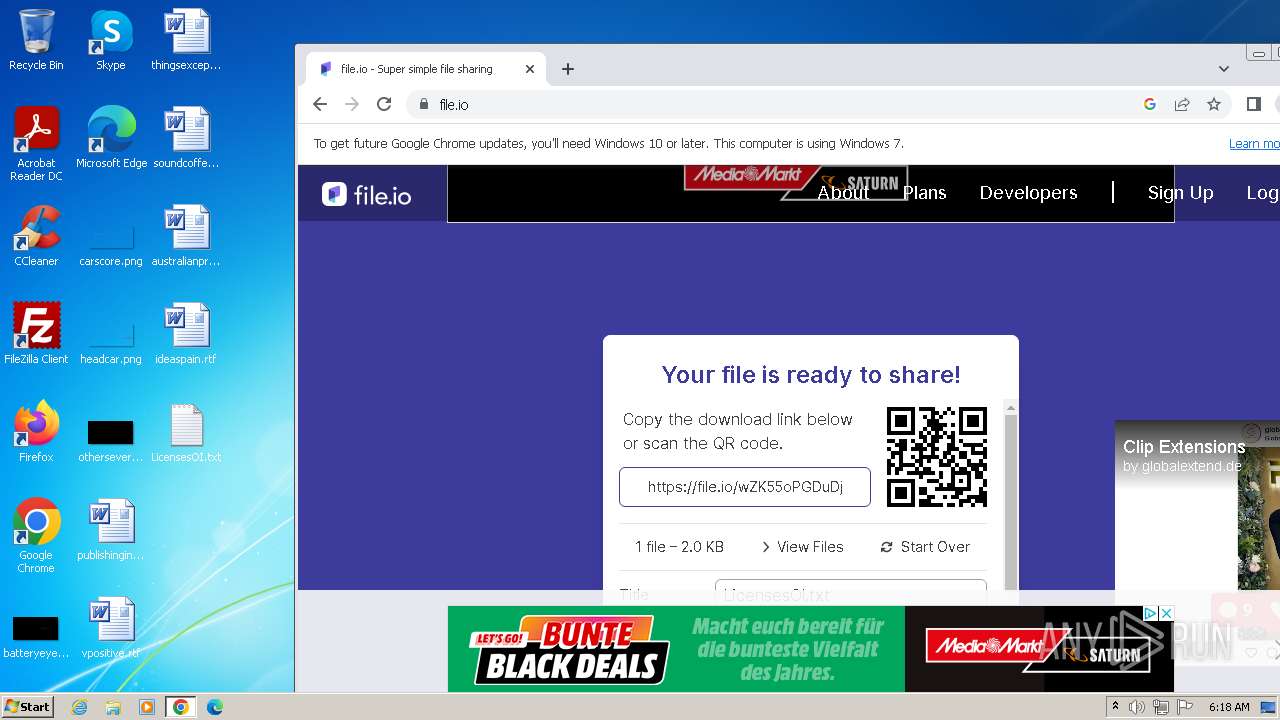Select the carscore.png file on desktop
This screenshot has height=720, width=1280.
click(x=111, y=245)
